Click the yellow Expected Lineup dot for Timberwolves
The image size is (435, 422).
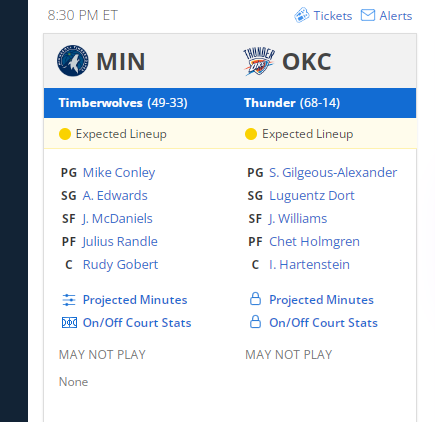(65, 134)
